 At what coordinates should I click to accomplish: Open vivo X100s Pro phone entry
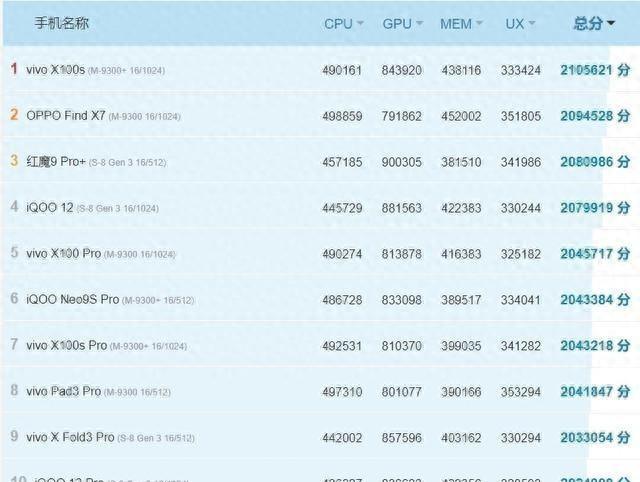(67, 345)
